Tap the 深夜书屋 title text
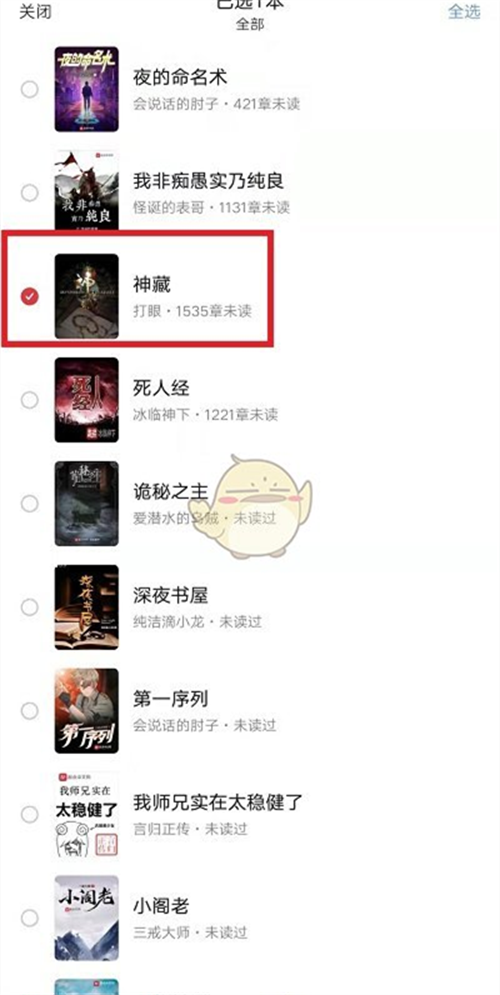Image resolution: width=500 pixels, height=995 pixels. [x=171, y=595]
